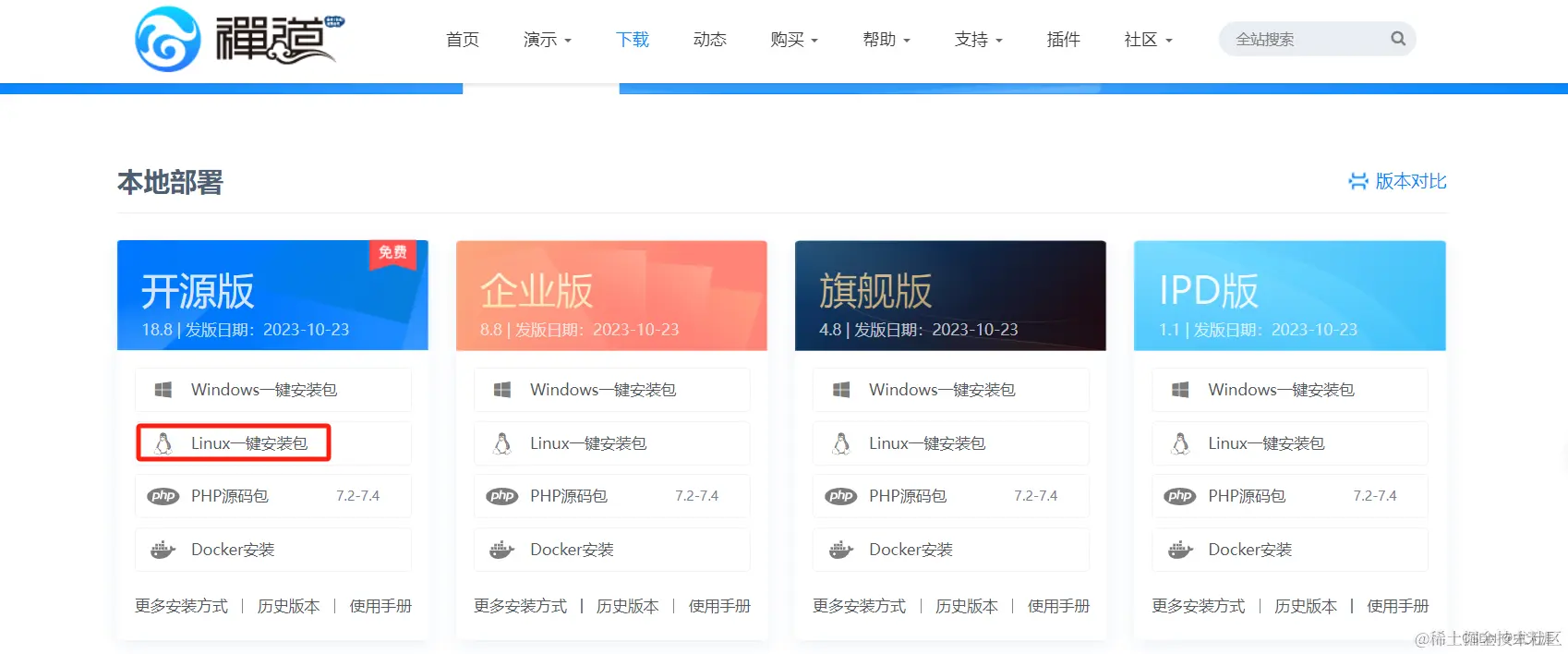Open the 插件 navigation item
The height and width of the screenshot is (654, 1568).
(x=1064, y=40)
